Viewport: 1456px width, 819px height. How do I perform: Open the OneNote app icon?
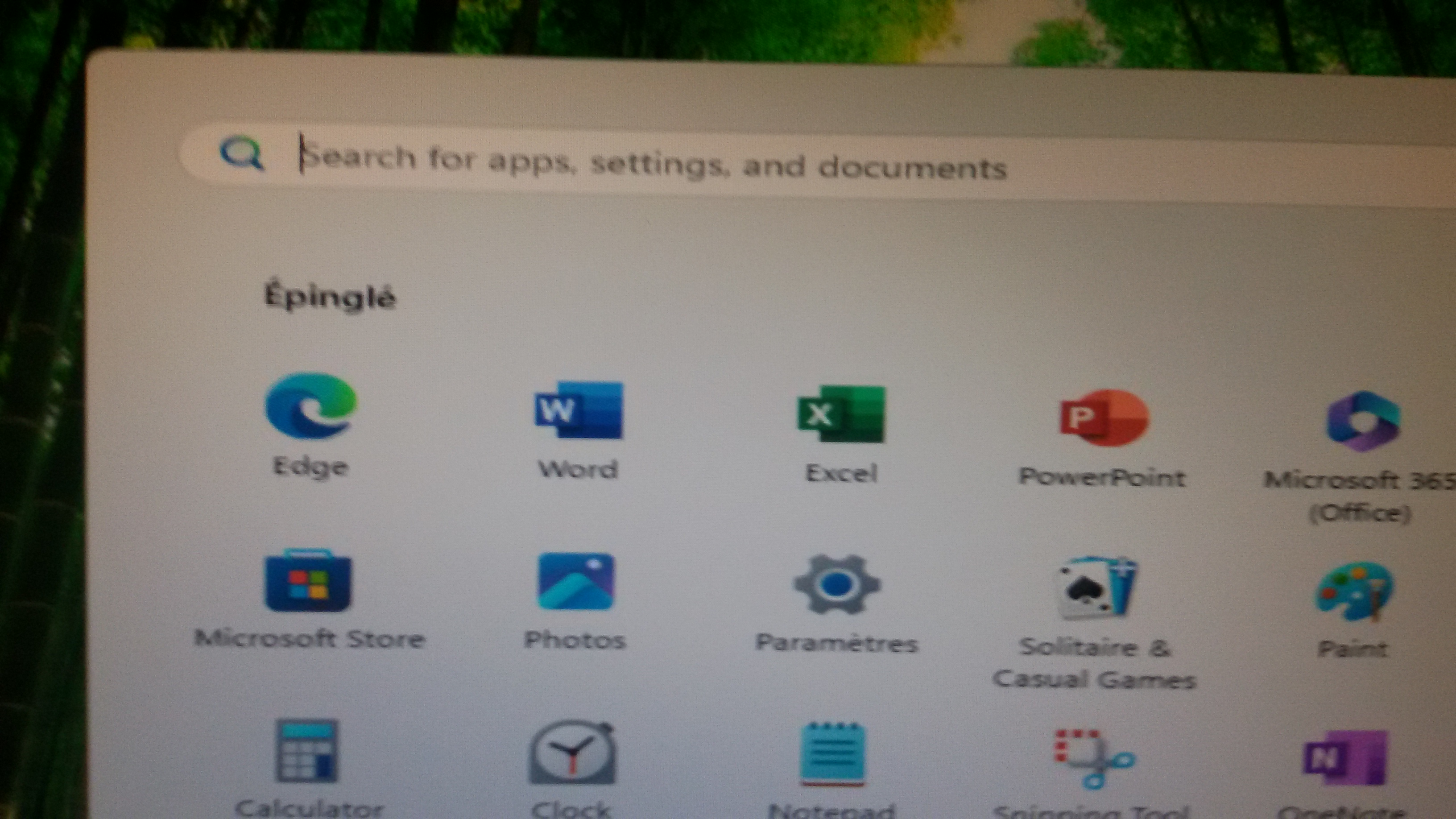point(1345,758)
